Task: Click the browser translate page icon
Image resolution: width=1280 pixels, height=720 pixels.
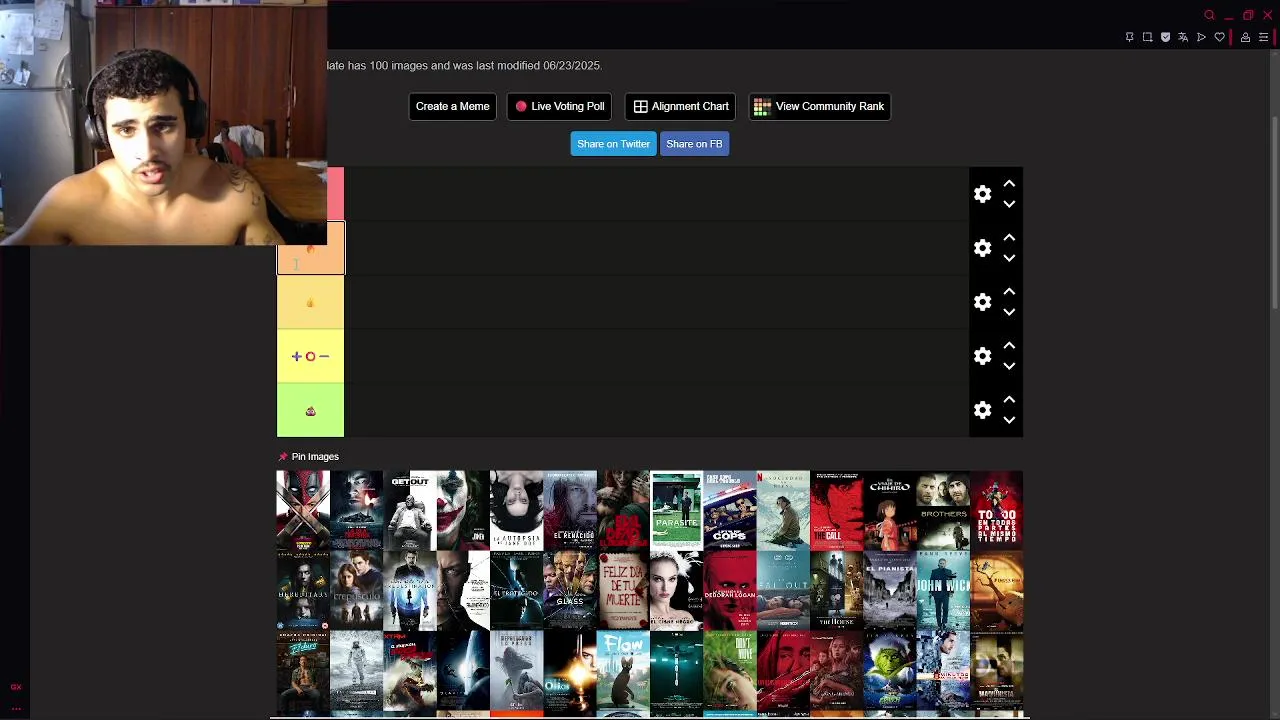Action: click(x=1183, y=37)
